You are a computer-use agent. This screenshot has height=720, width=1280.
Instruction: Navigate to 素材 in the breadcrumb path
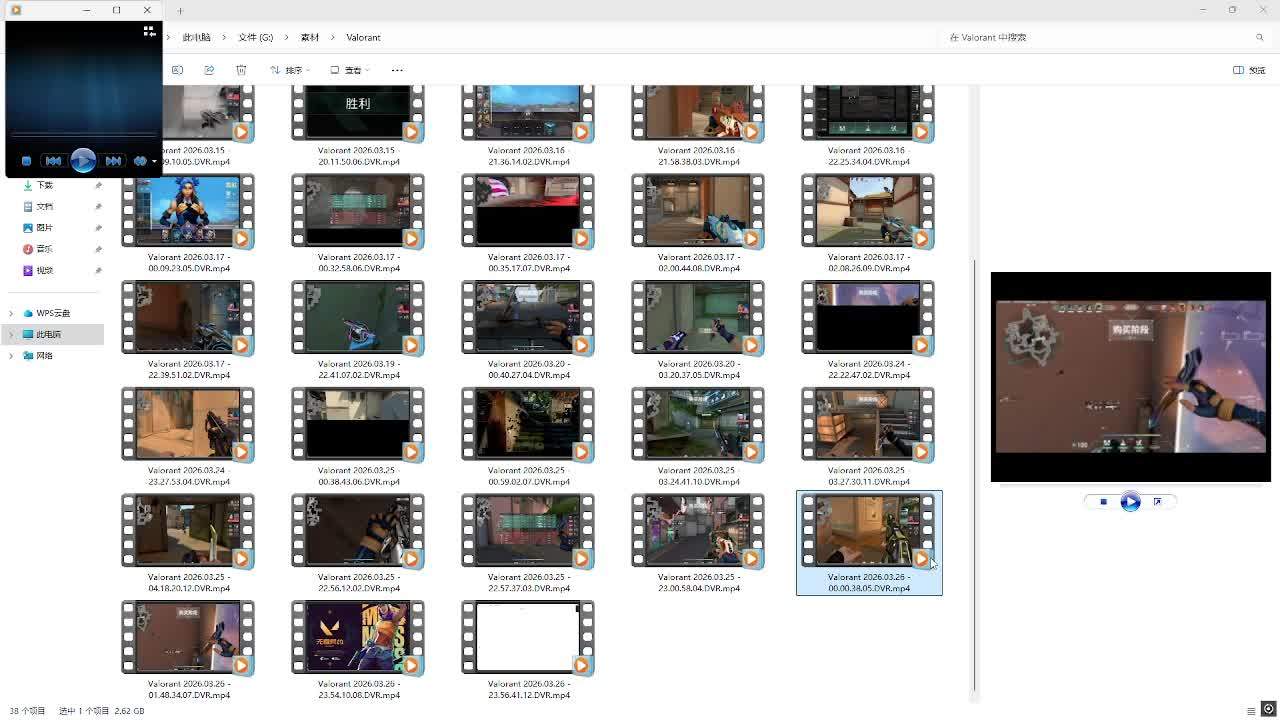(x=310, y=37)
